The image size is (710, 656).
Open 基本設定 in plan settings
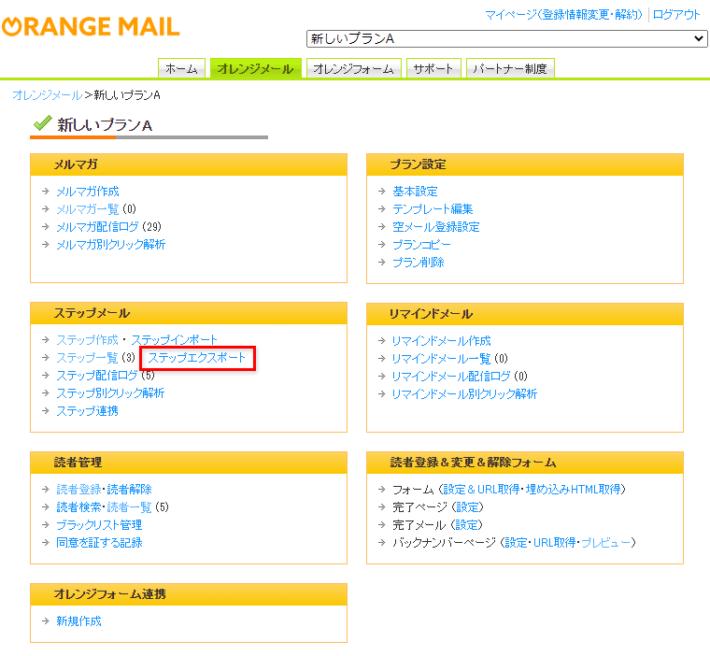click(x=415, y=192)
